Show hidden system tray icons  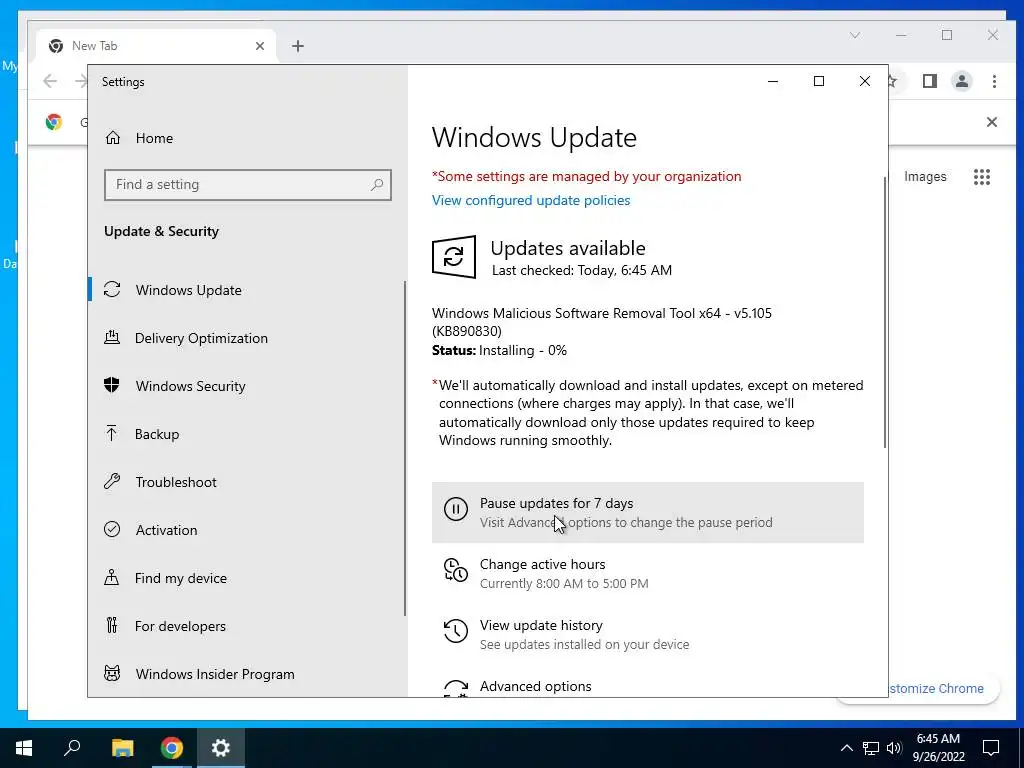846,748
